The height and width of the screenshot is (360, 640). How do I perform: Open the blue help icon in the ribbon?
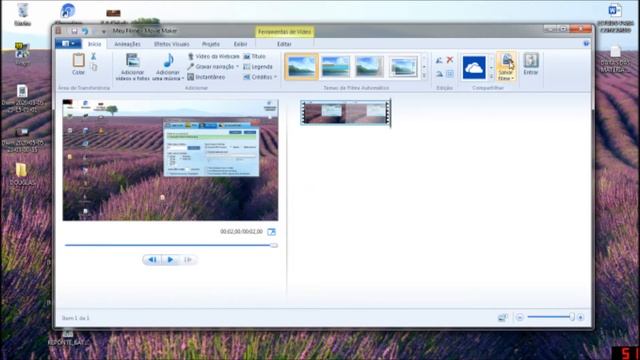point(586,43)
